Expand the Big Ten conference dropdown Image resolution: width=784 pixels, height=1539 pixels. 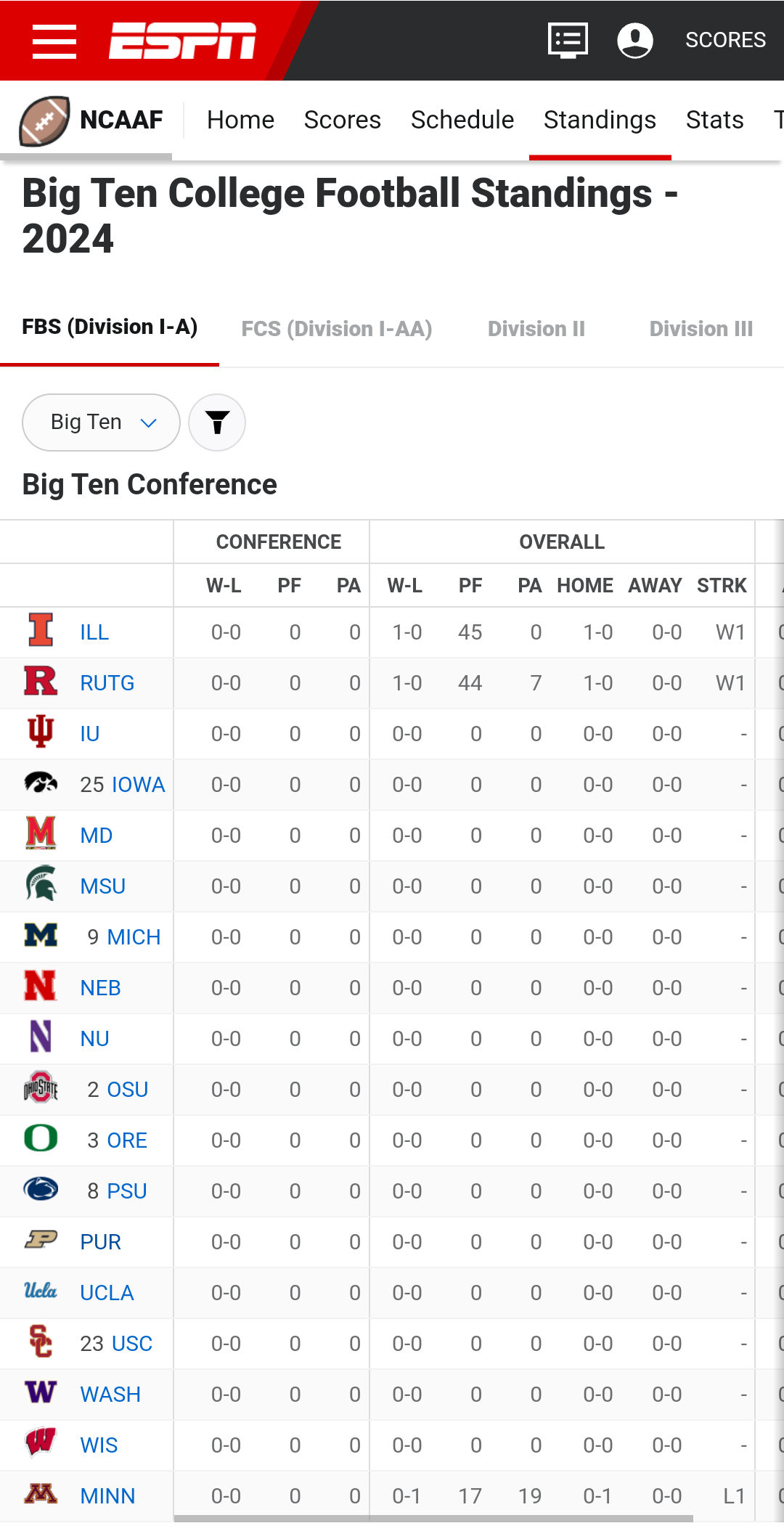(x=102, y=422)
